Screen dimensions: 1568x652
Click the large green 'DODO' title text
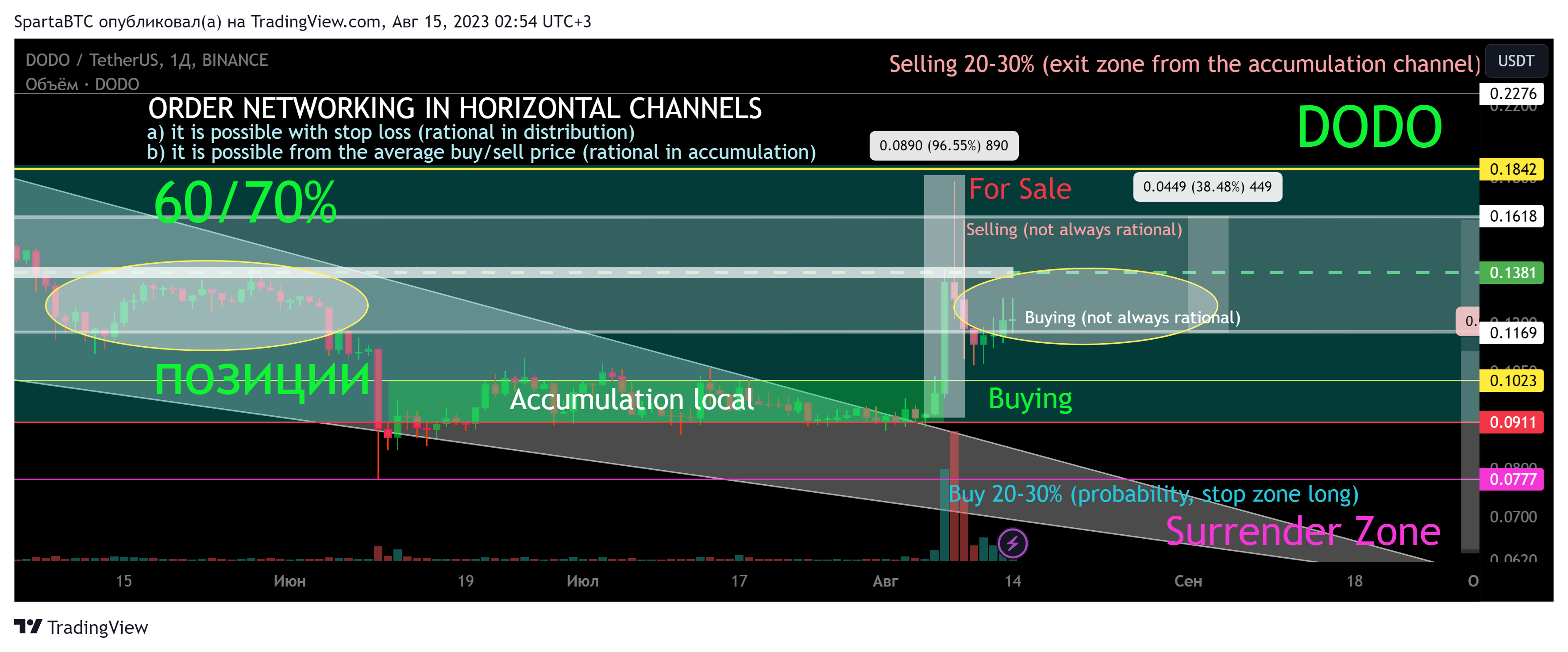coord(1370,127)
